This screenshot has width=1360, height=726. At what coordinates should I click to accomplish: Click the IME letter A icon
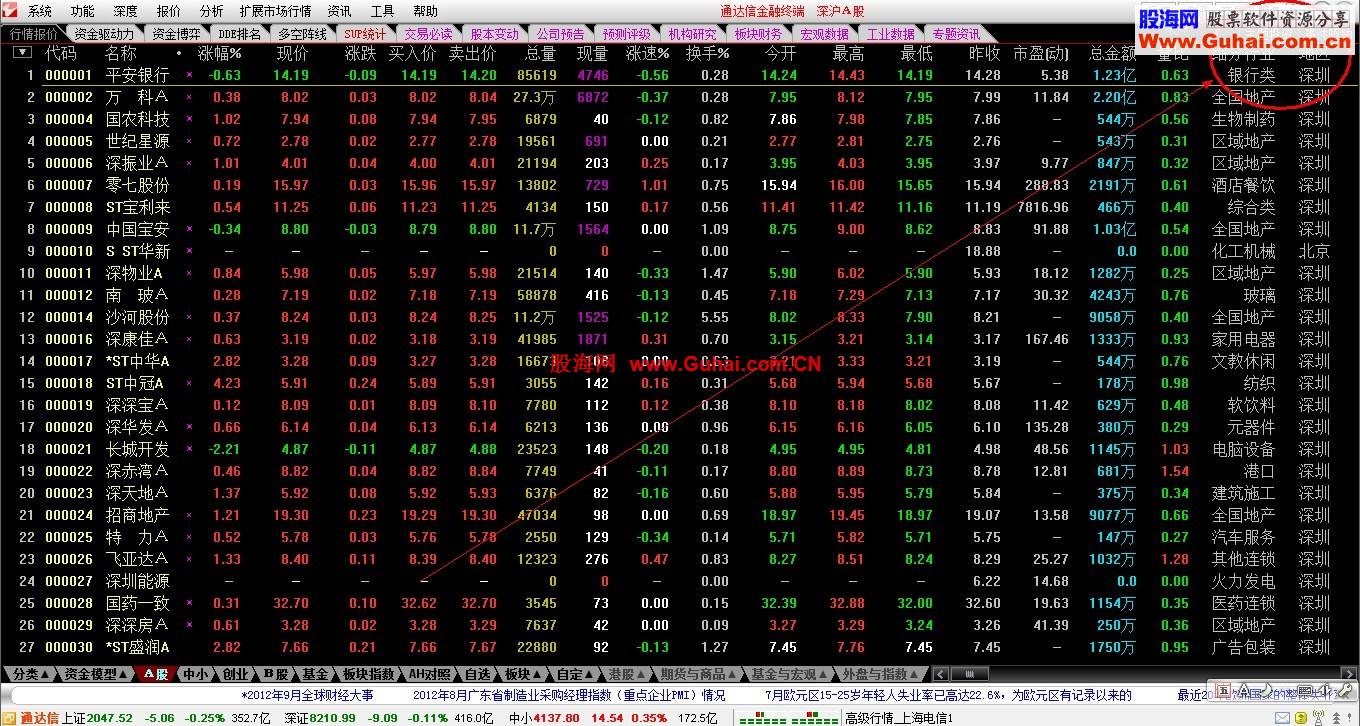tap(1245, 691)
